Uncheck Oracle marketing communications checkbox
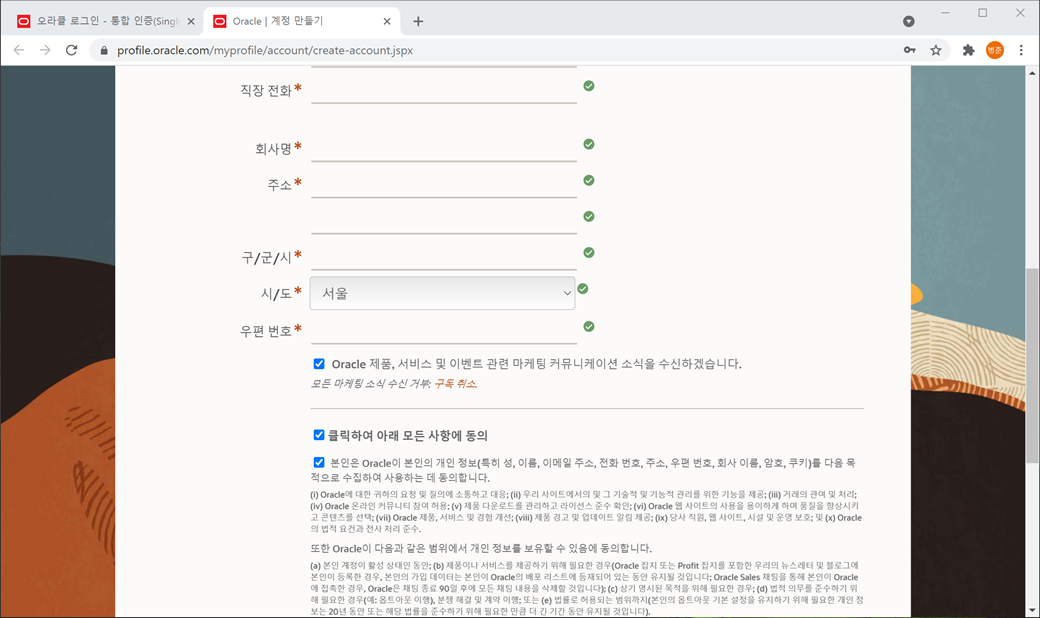 (319, 363)
